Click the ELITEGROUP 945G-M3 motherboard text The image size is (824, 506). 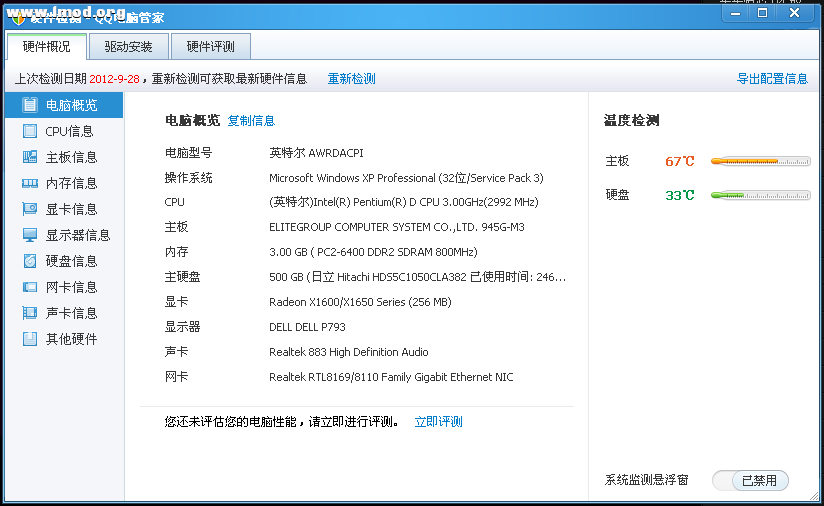coord(397,227)
